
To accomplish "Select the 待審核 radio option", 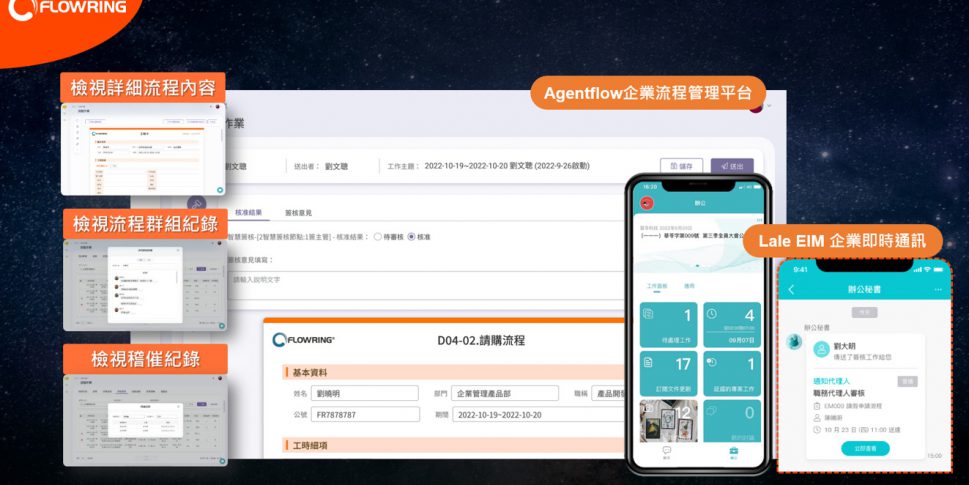I will [378, 237].
